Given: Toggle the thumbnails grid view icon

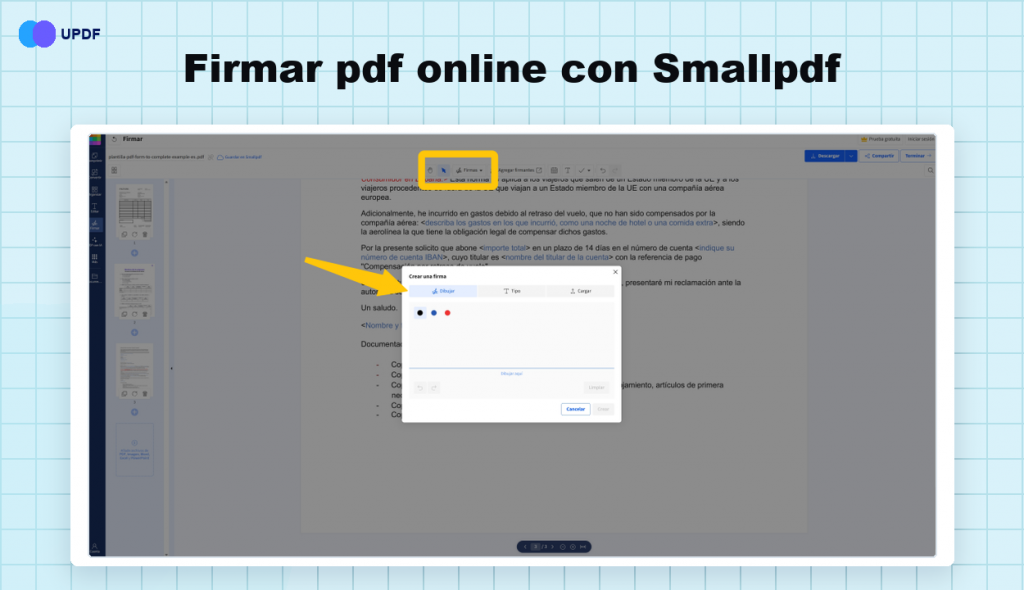Looking at the screenshot, I should click(x=114, y=171).
